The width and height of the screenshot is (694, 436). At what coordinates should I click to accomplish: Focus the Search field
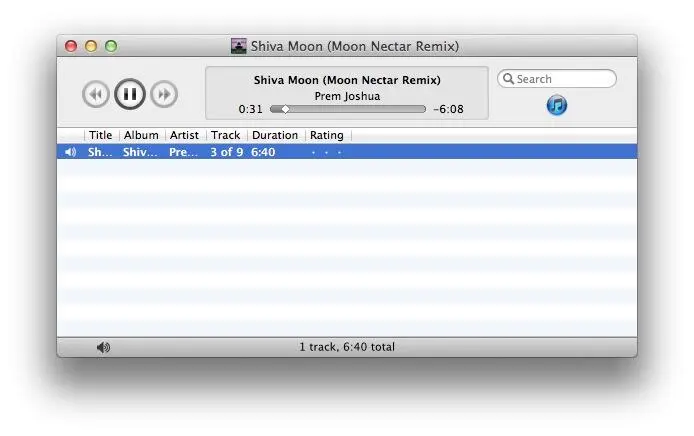point(557,79)
